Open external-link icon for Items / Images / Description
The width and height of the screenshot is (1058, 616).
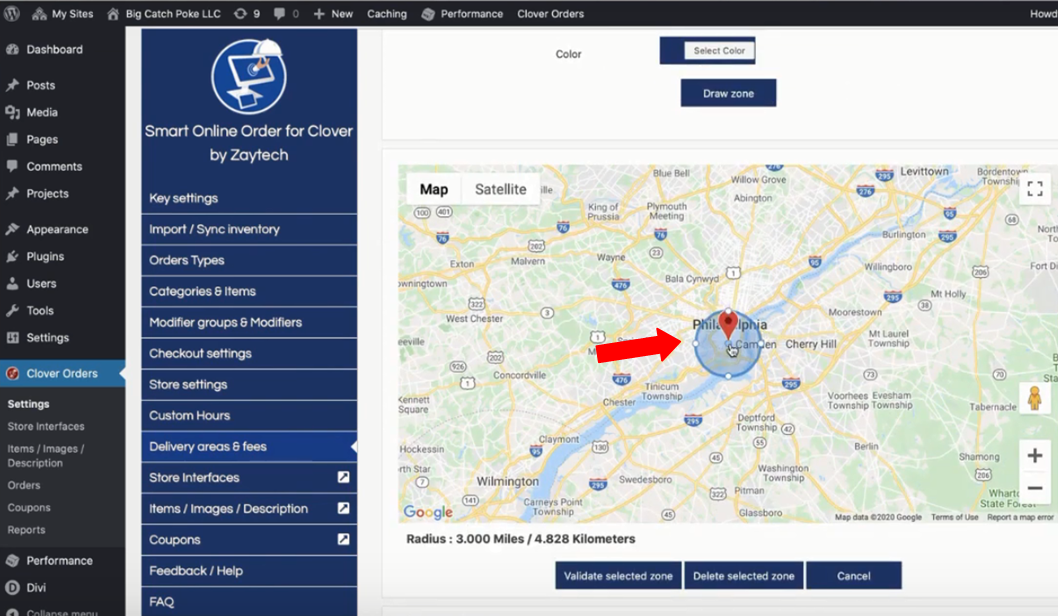coord(343,508)
